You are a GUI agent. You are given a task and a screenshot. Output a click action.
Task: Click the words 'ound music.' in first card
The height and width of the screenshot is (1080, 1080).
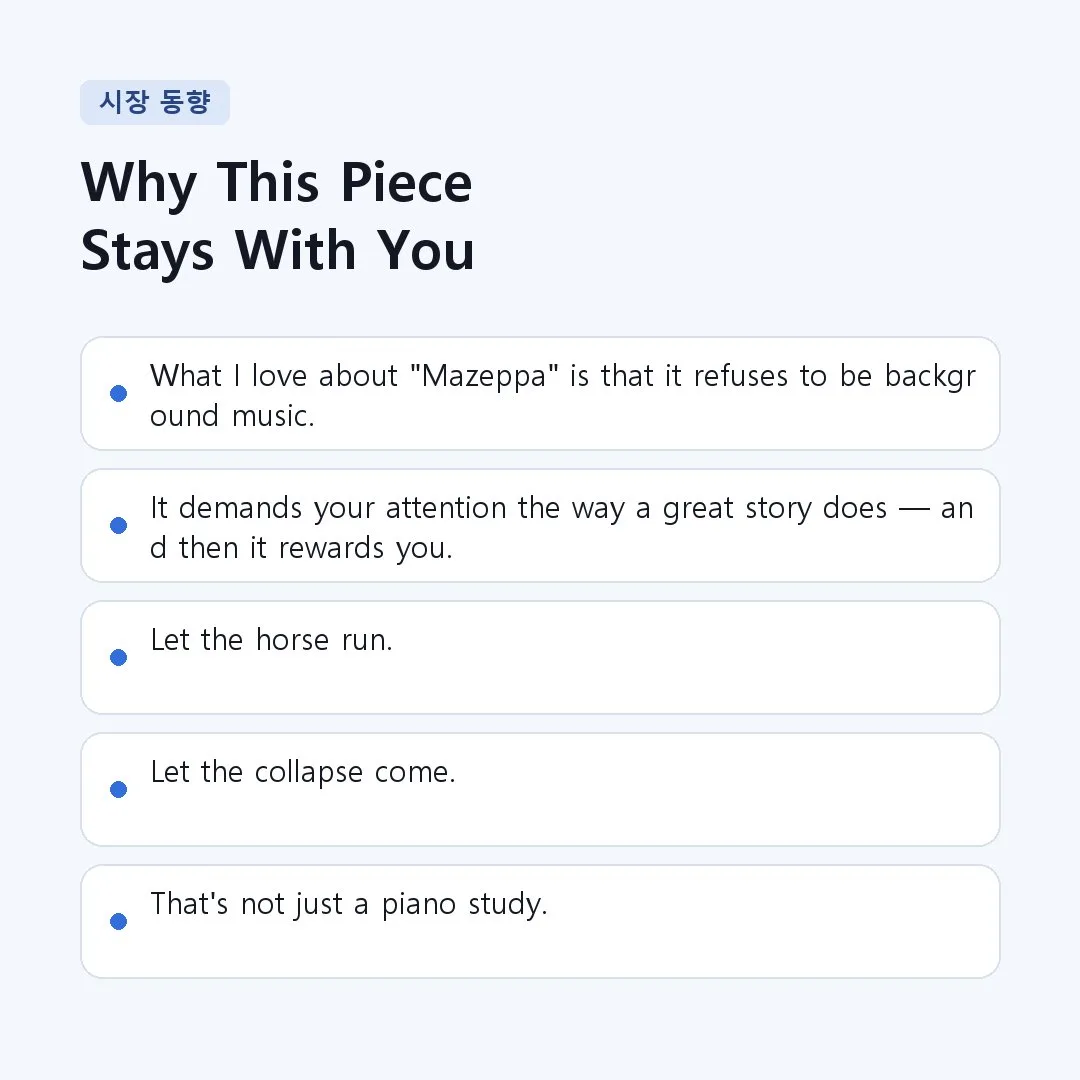point(232,416)
